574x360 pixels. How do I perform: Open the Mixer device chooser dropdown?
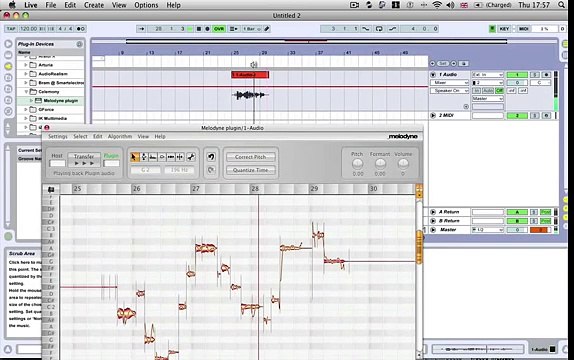click(x=450, y=83)
